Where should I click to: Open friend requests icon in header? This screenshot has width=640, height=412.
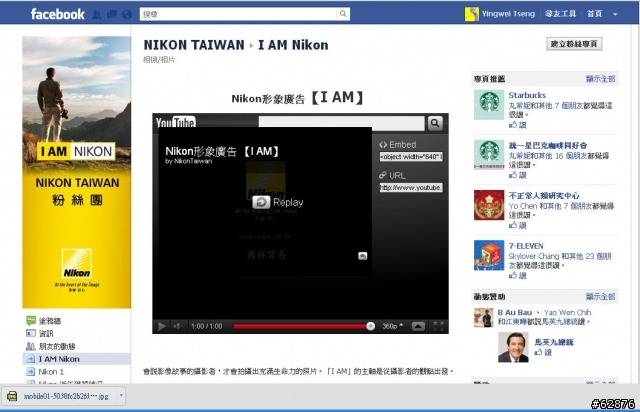(x=97, y=15)
